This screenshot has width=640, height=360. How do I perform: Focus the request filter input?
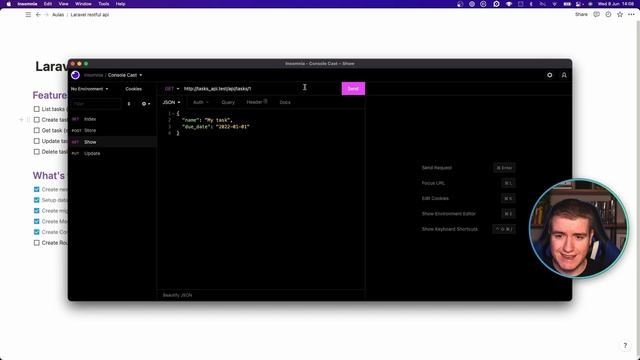click(96, 104)
